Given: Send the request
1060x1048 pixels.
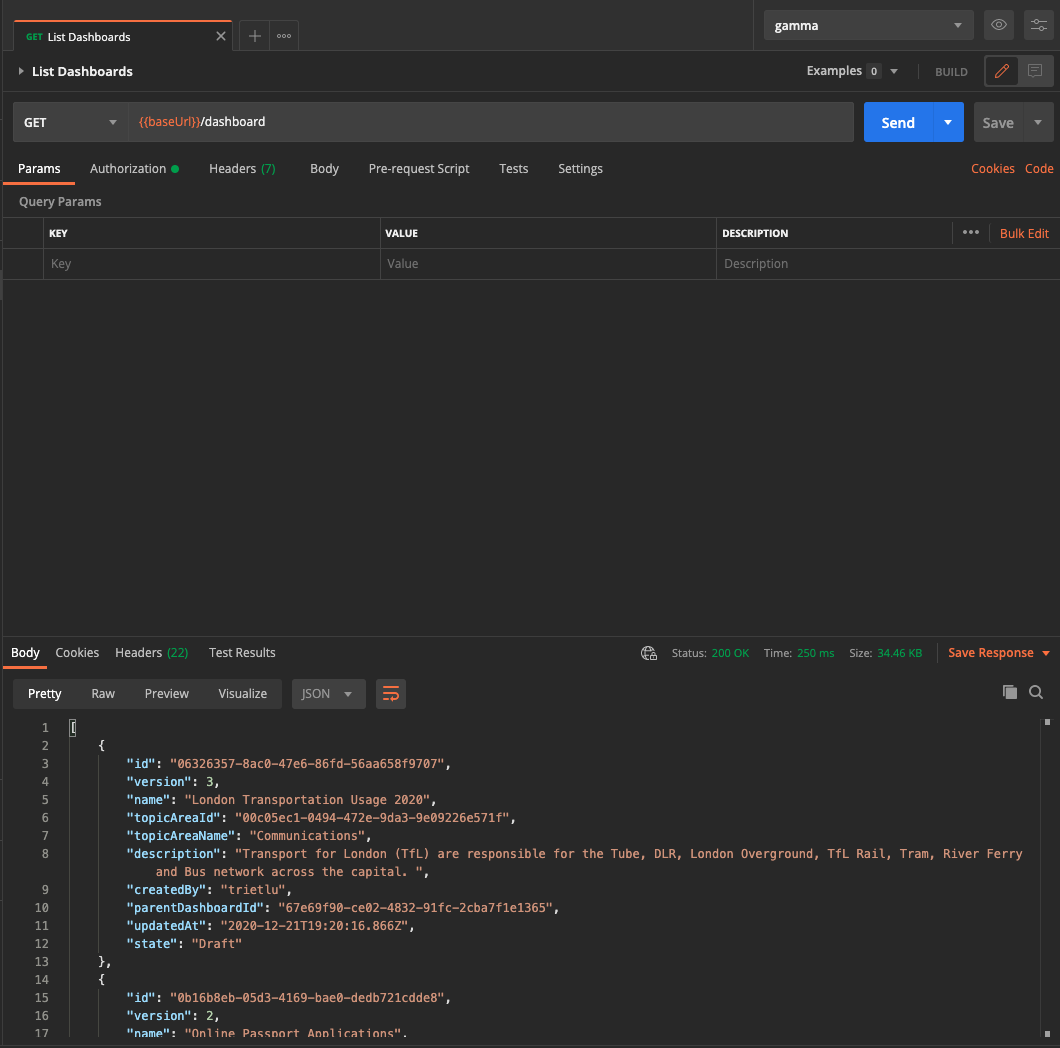Looking at the screenshot, I should (898, 122).
